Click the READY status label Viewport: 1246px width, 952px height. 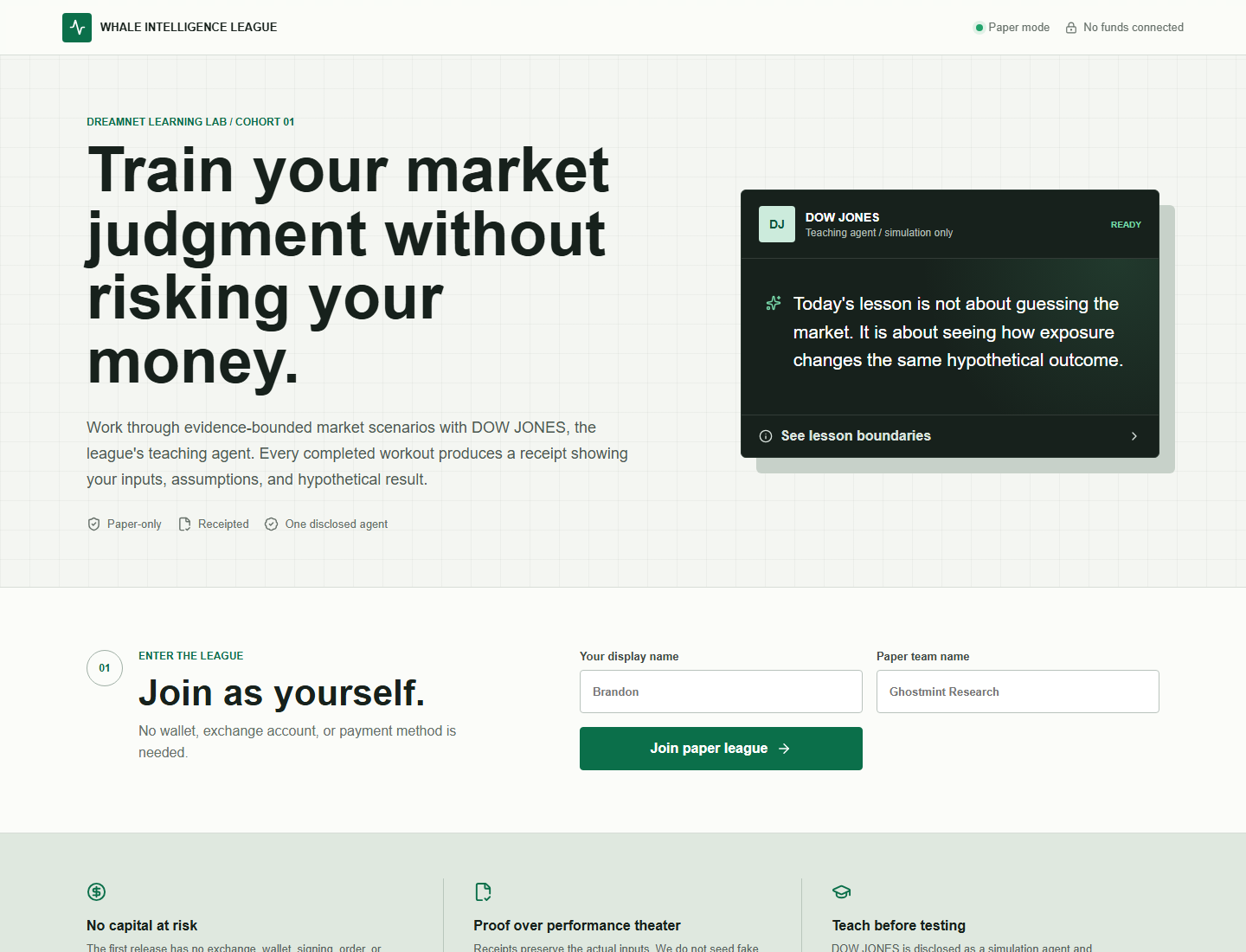1126,225
